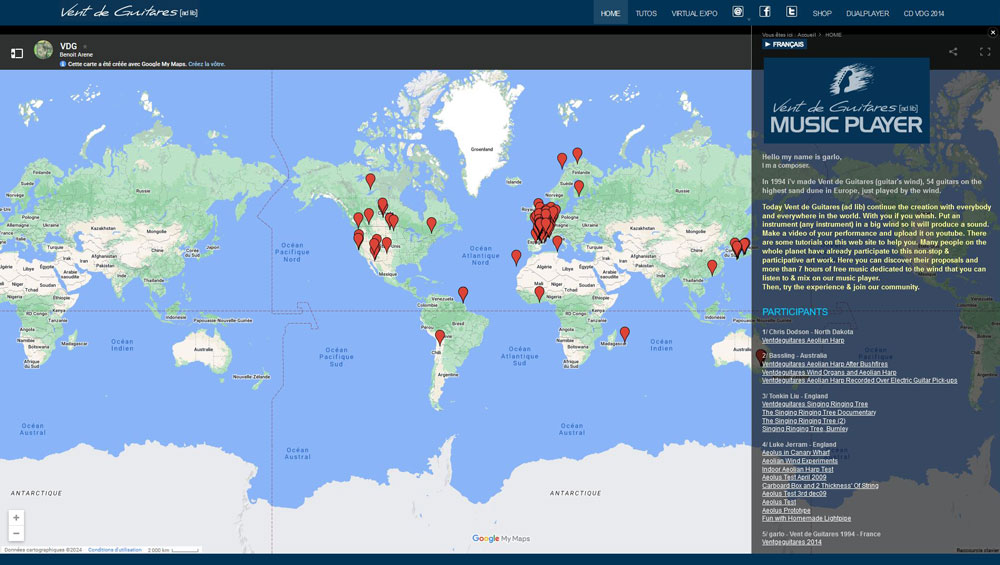This screenshot has width=1000, height=565.
Task: Select the map pin near Peru and Bolivia
Action: (440, 337)
